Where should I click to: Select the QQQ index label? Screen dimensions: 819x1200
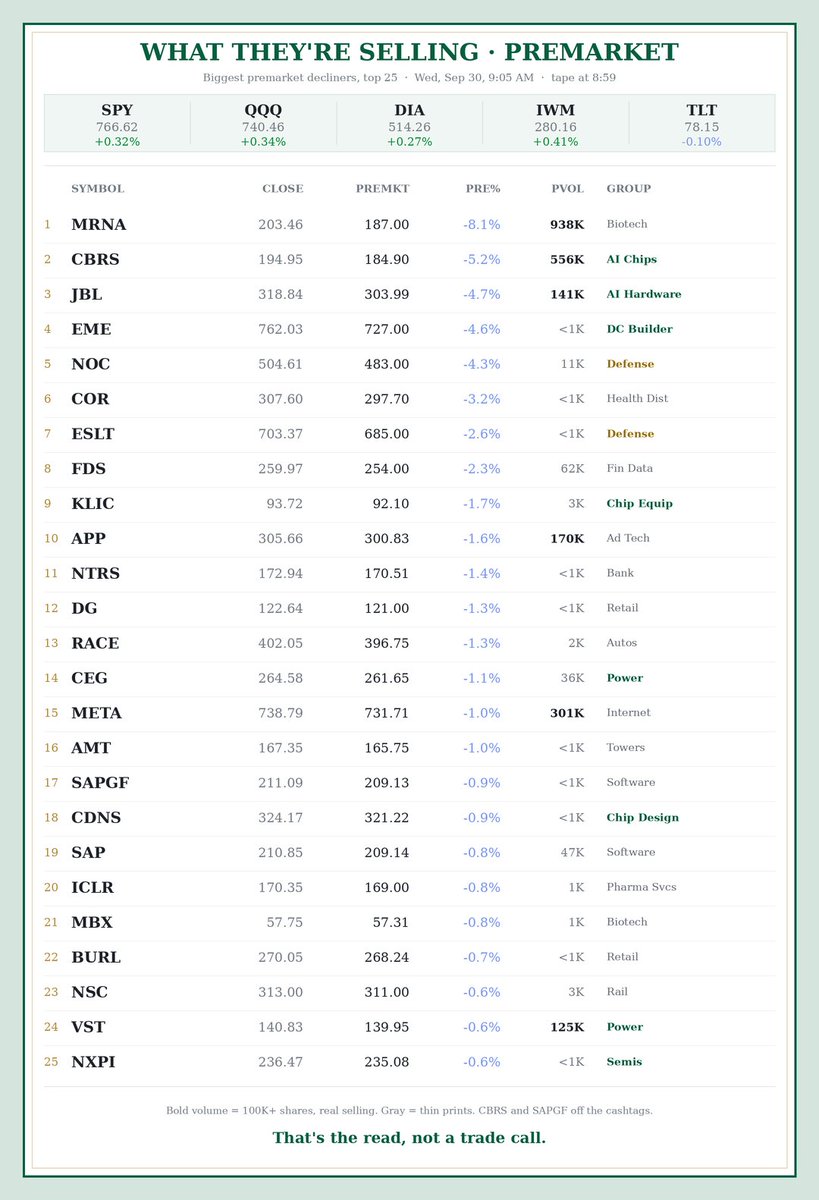pyautogui.click(x=263, y=110)
